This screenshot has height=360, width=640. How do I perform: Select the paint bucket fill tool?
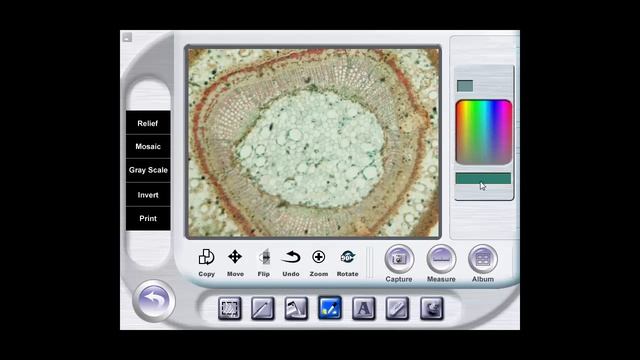pyautogui.click(x=296, y=308)
